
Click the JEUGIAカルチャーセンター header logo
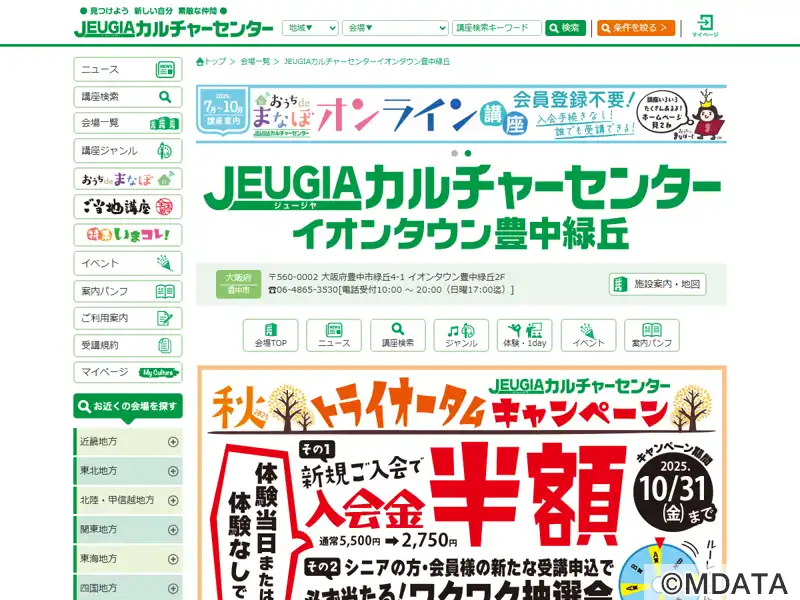click(x=173, y=28)
